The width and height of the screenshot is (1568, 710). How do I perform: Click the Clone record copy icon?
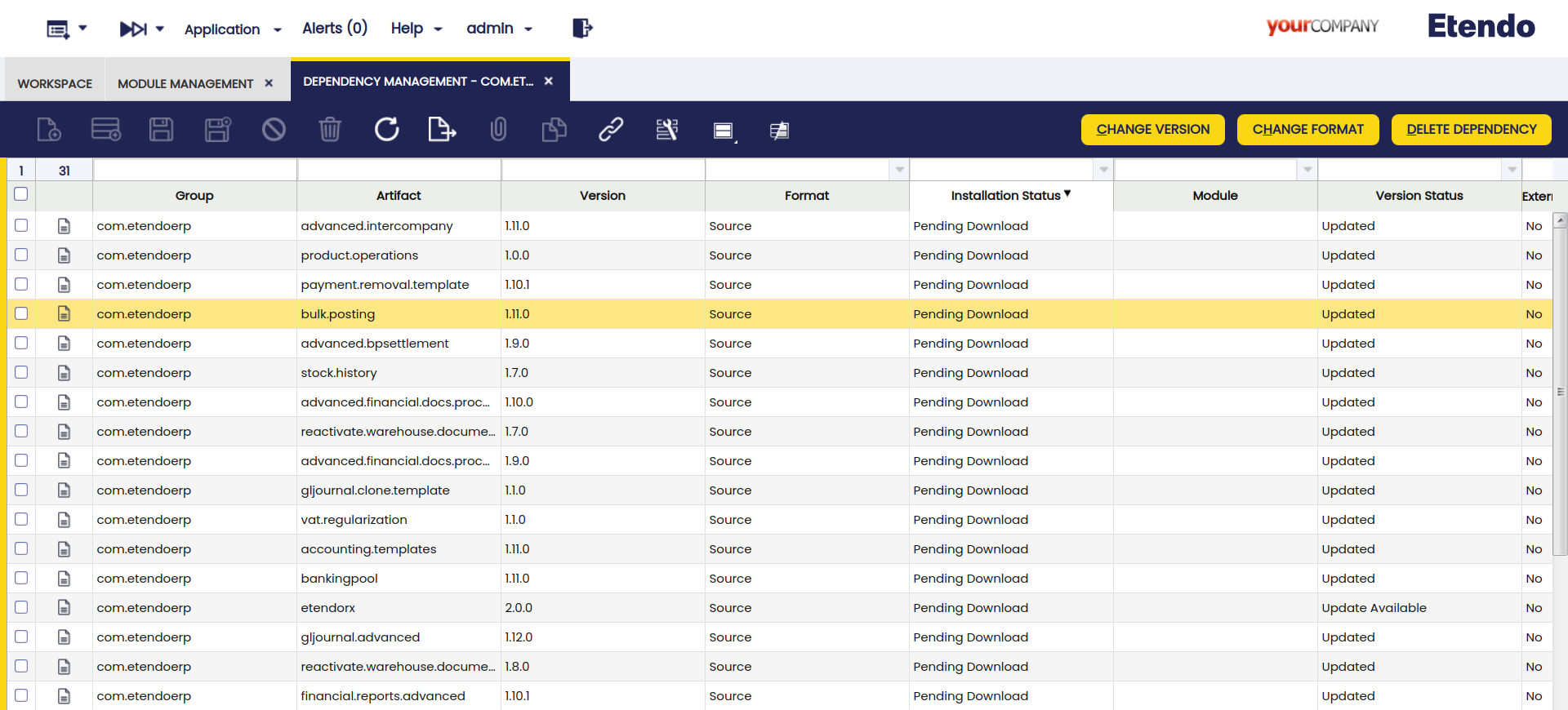pos(555,129)
